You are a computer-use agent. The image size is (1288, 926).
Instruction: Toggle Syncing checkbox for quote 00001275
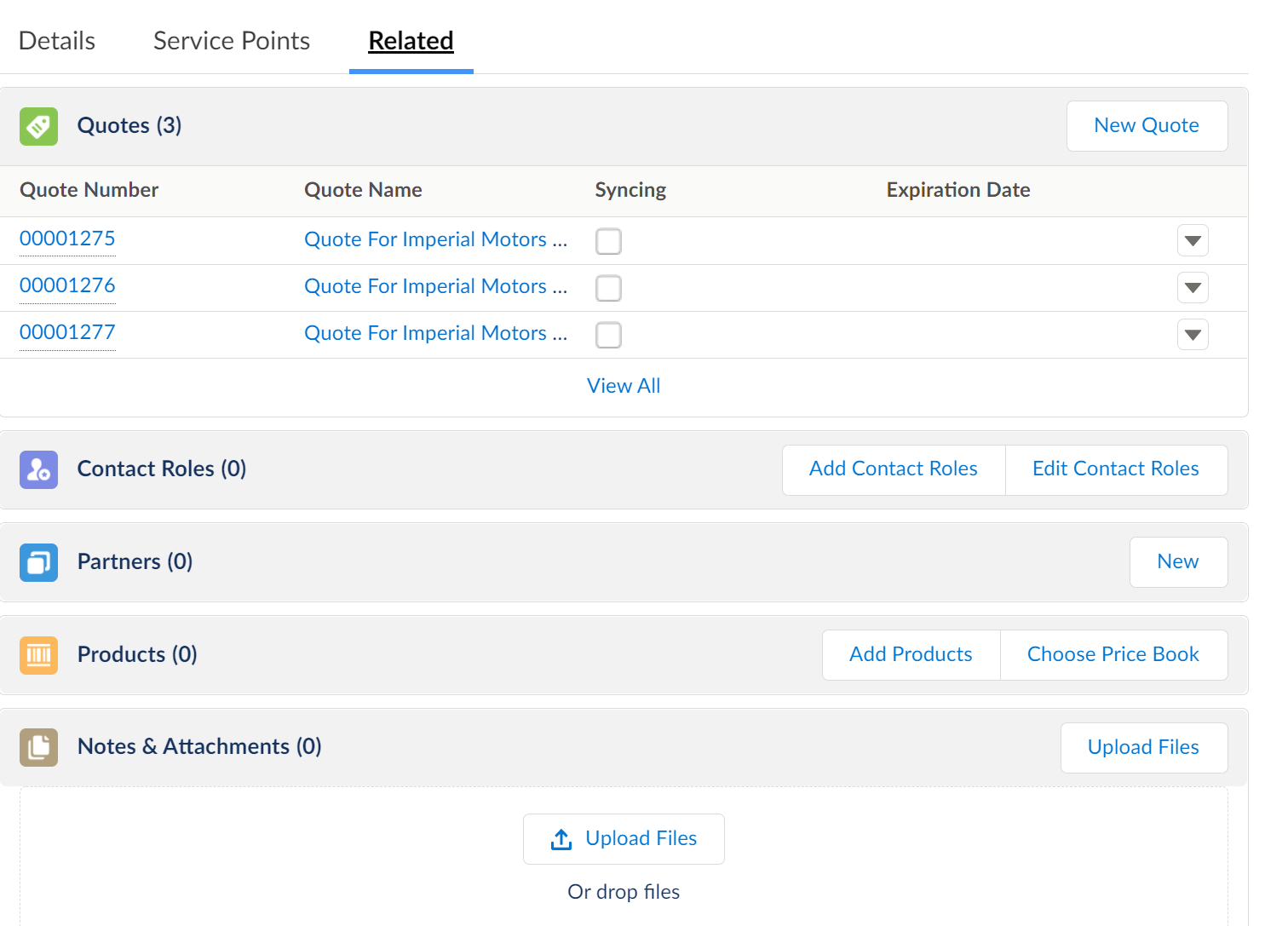[608, 241]
